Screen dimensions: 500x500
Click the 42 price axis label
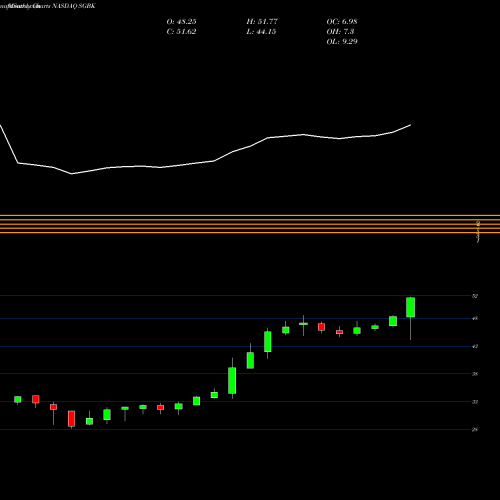[x=475, y=347]
